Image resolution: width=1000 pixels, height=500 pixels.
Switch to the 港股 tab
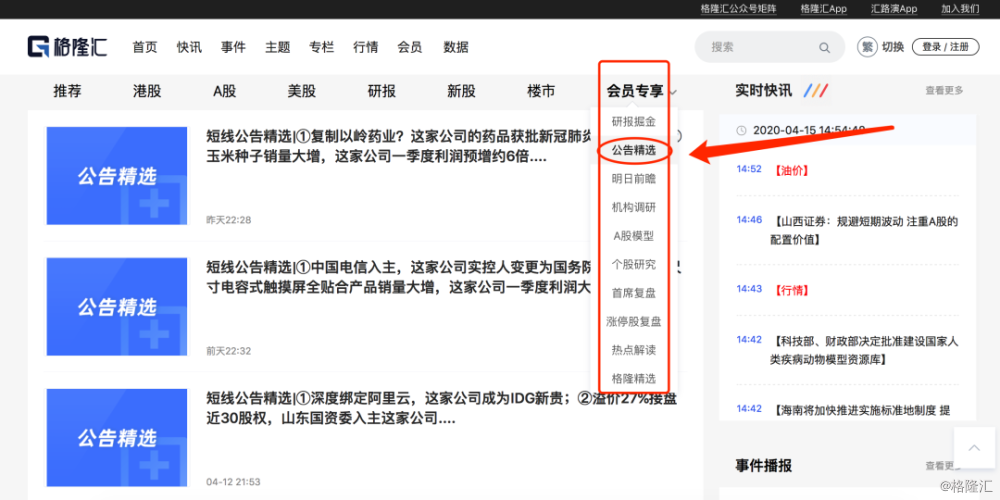[147, 91]
